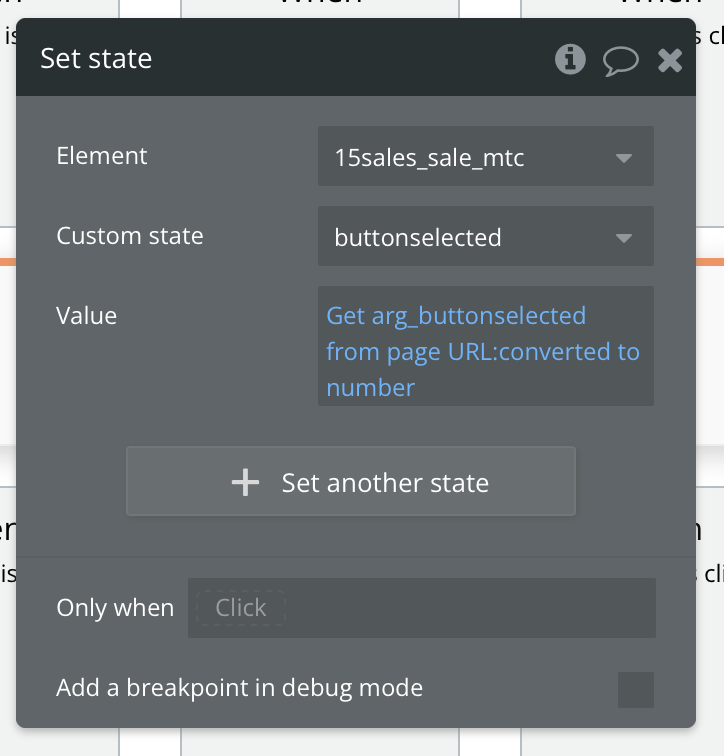Enable the debug mode breakpoint checkbox
Image resolution: width=724 pixels, height=756 pixels.
click(x=635, y=689)
